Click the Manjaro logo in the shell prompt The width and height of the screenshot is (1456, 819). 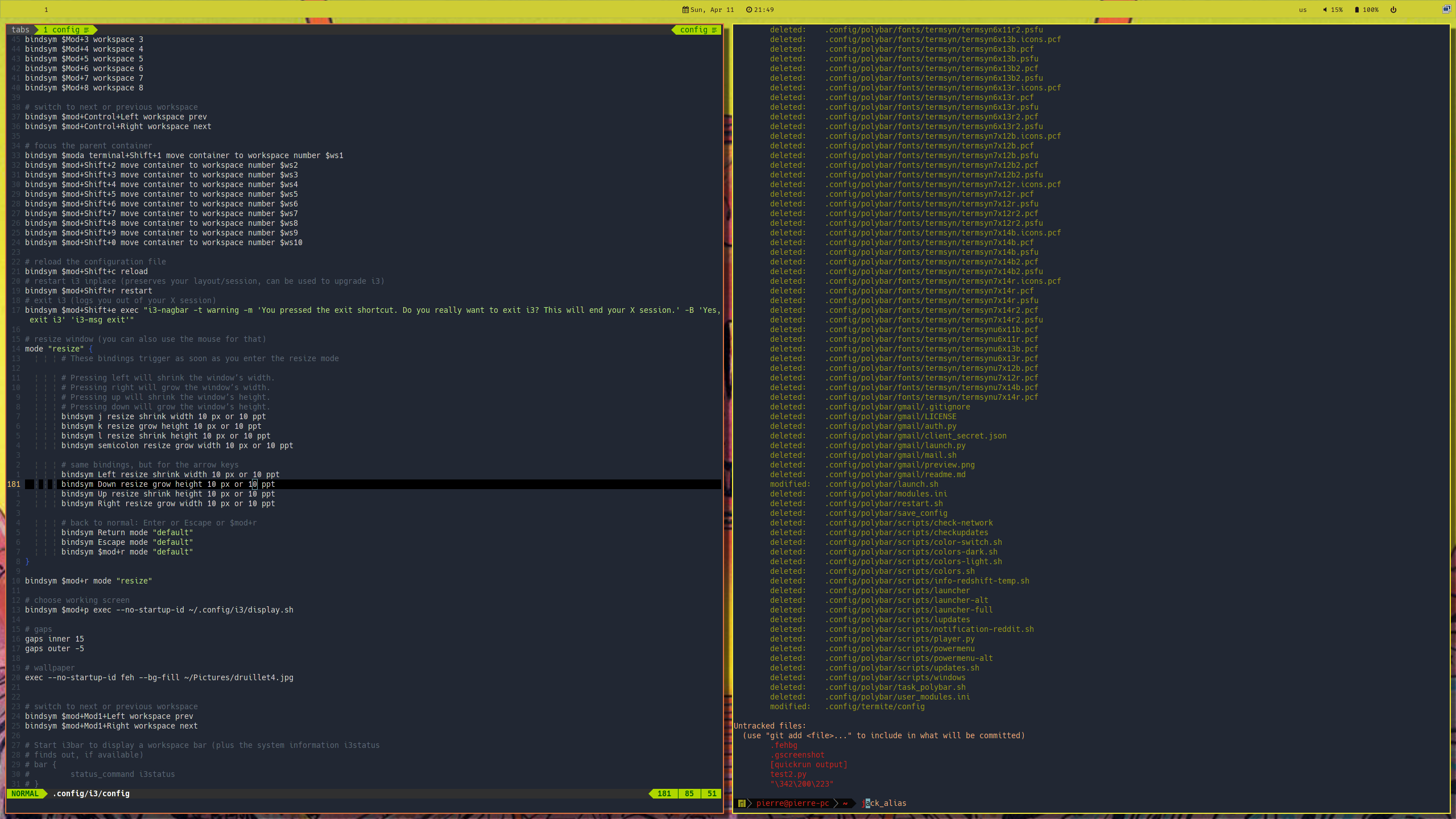(x=742, y=803)
